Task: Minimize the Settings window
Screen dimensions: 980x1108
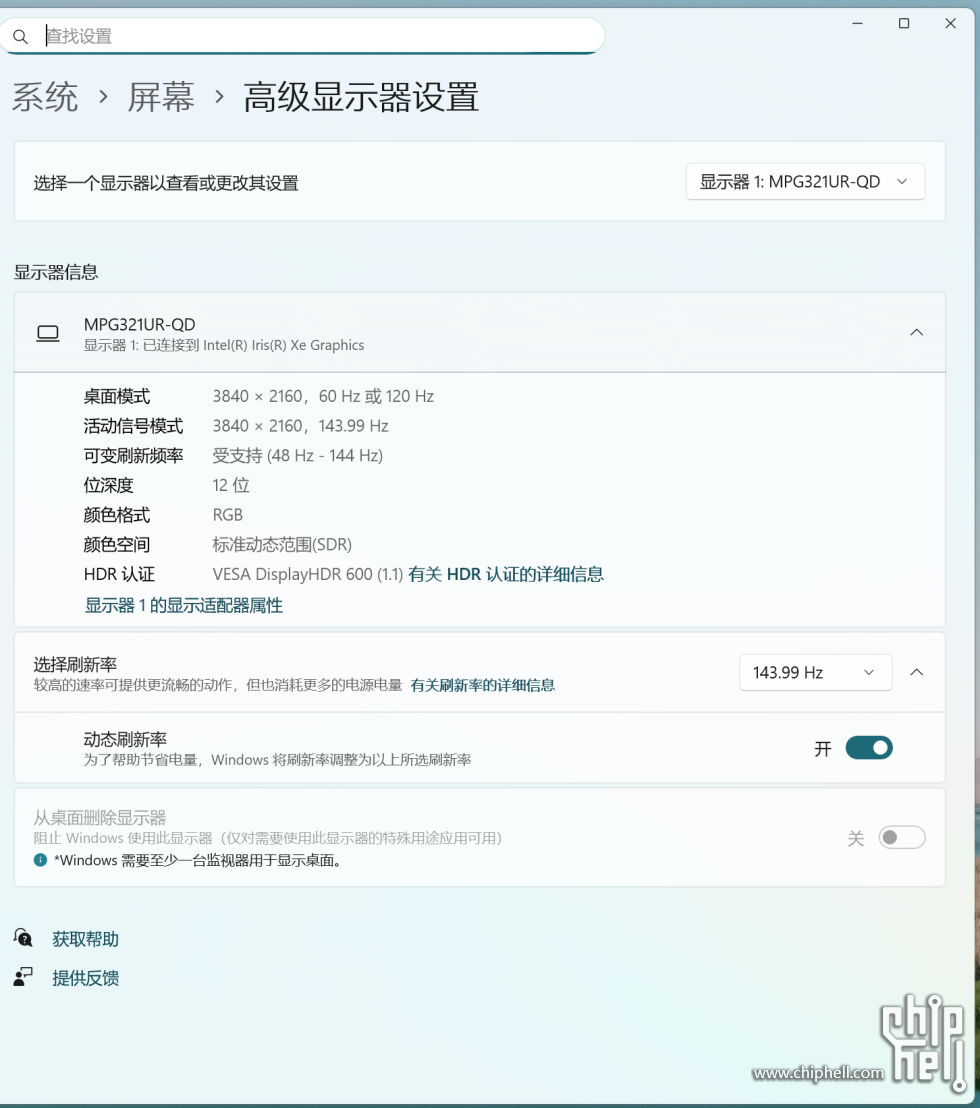Action: pos(858,23)
